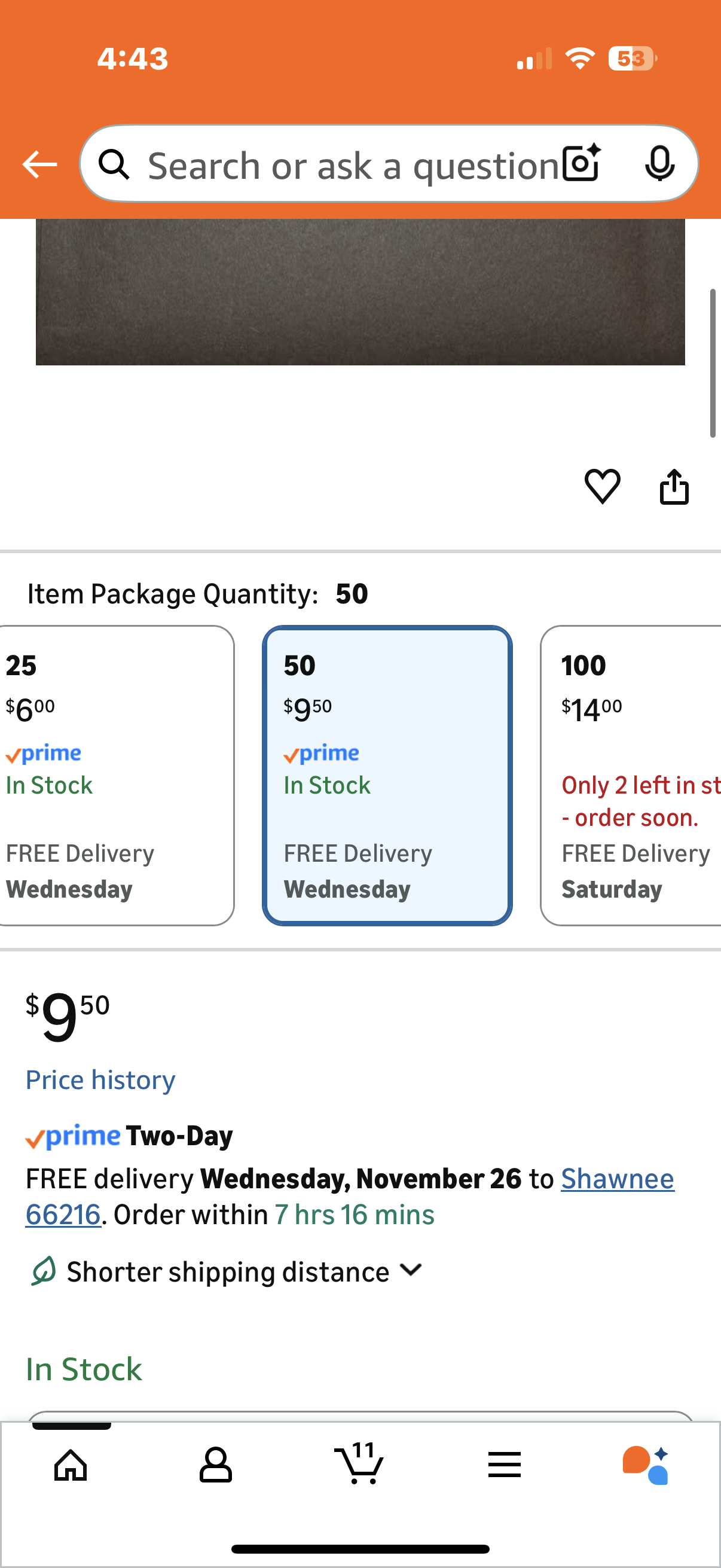Viewport: 721px width, 1568px height.
Task: Open the Price history link
Action: (100, 1080)
